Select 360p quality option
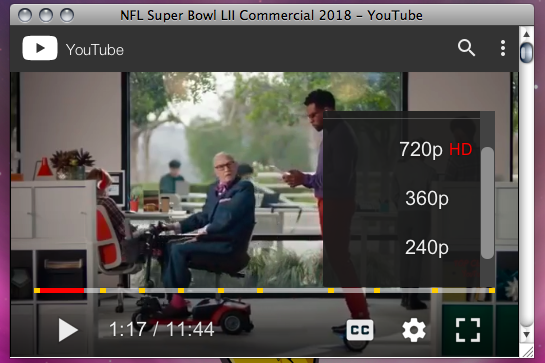 coord(427,199)
